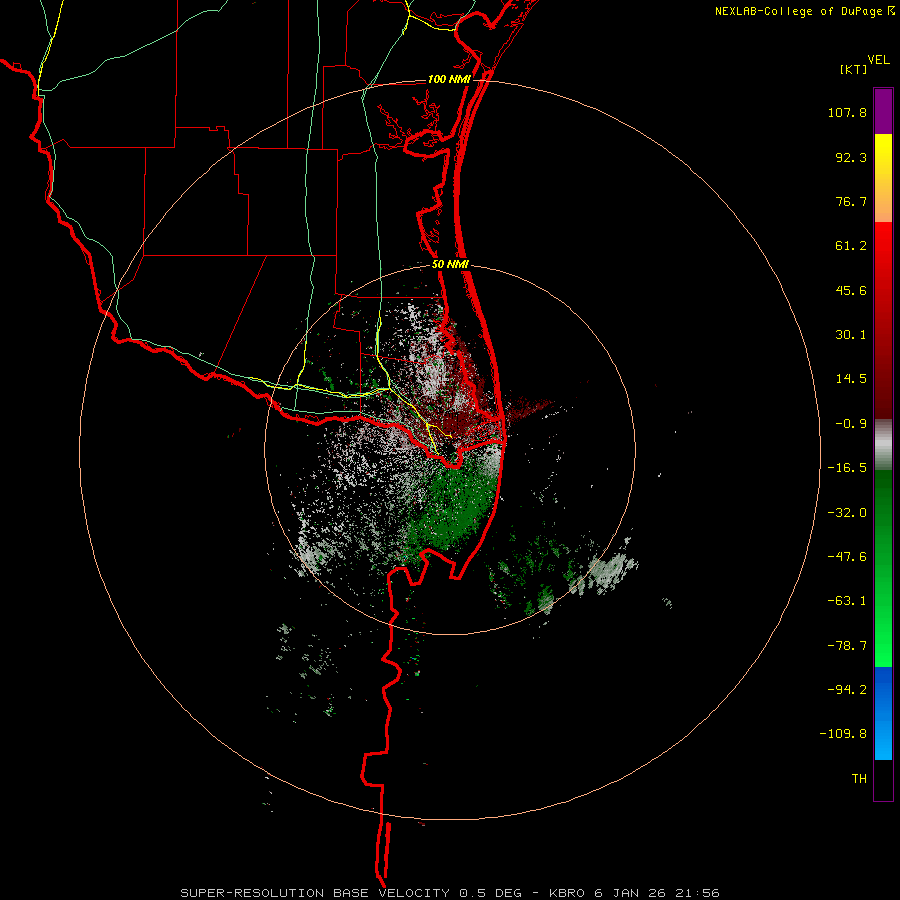Click the TH threshold legend label
Image resolution: width=900 pixels, height=900 pixels.
point(859,779)
